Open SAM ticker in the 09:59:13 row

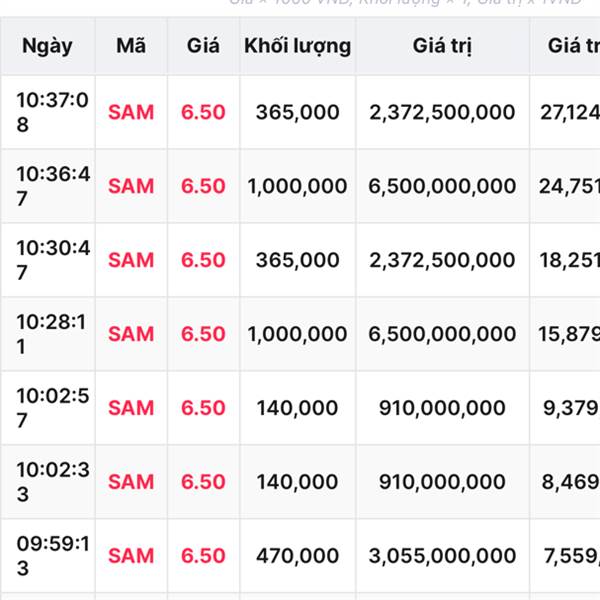131,556
